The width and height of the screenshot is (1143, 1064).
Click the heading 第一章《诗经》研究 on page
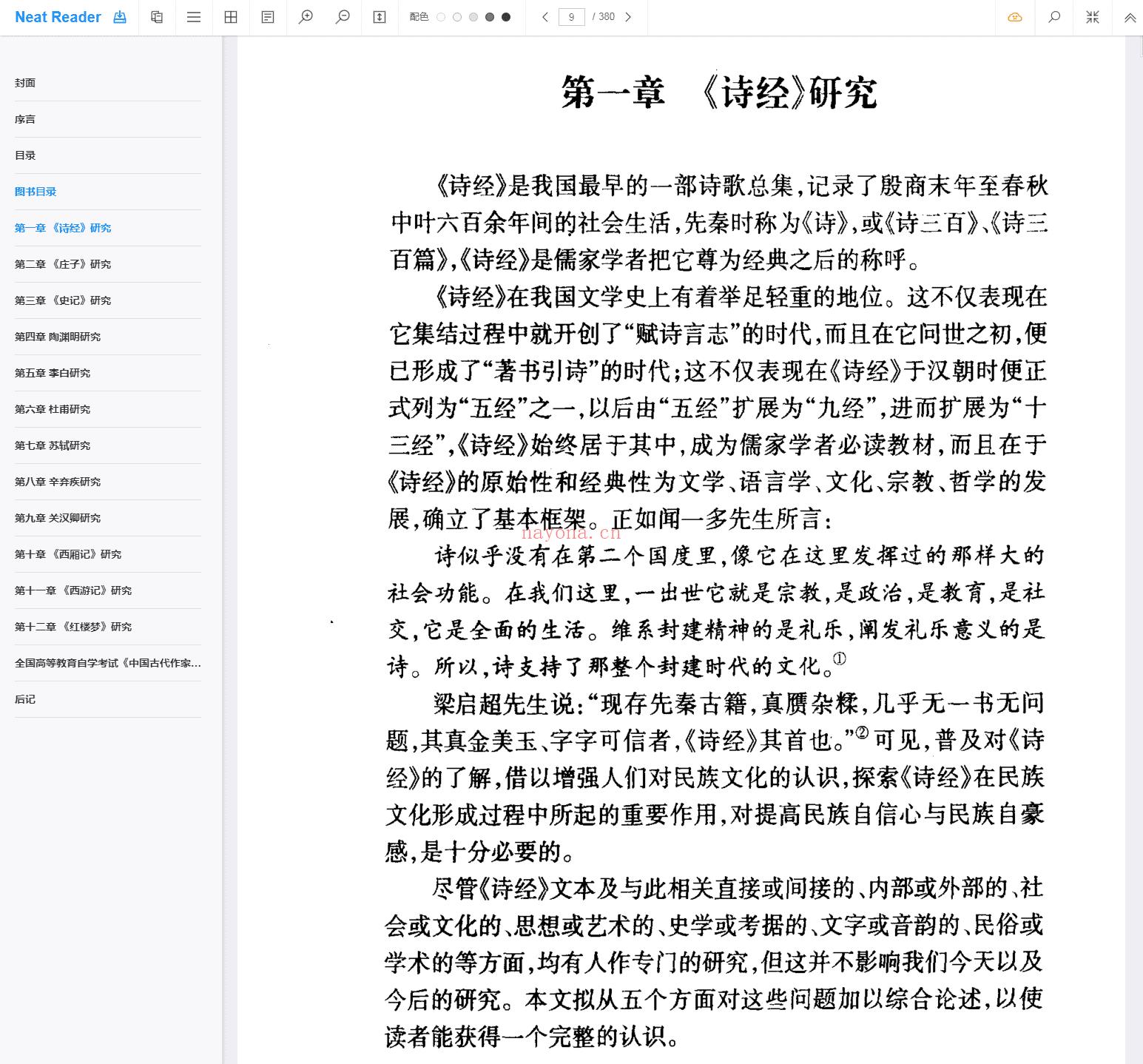(719, 93)
